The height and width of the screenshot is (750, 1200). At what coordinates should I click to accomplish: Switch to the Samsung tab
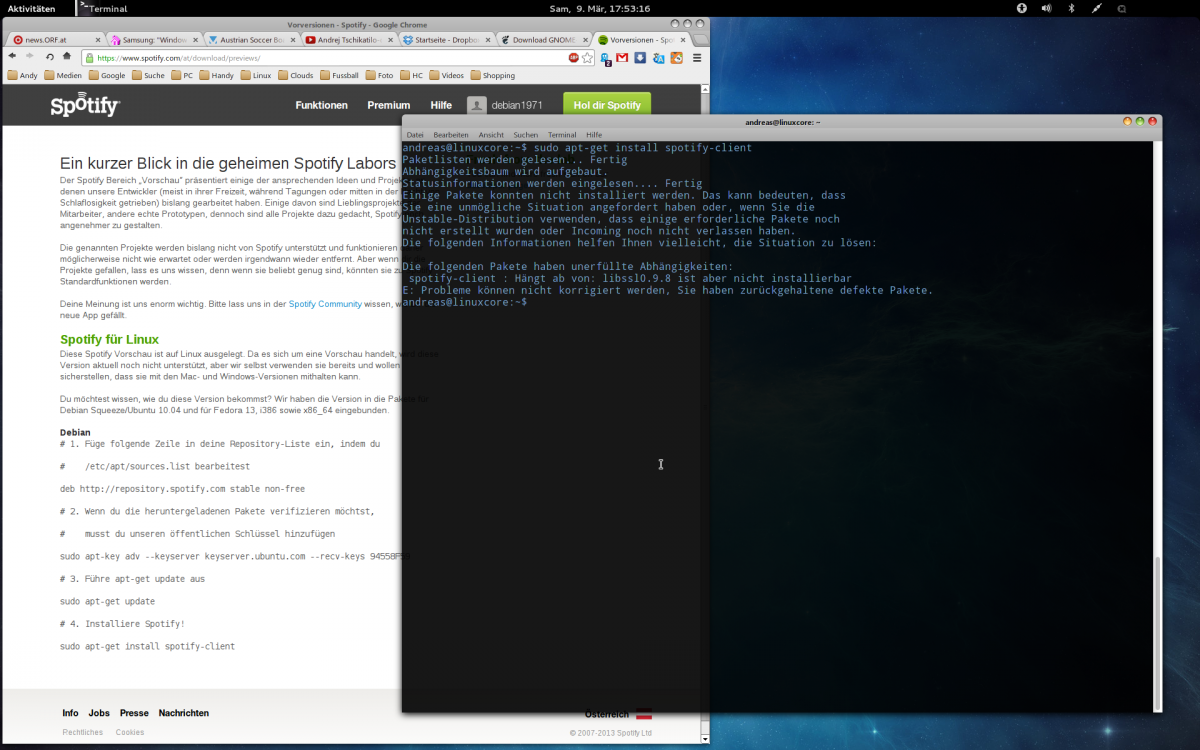click(x=153, y=40)
